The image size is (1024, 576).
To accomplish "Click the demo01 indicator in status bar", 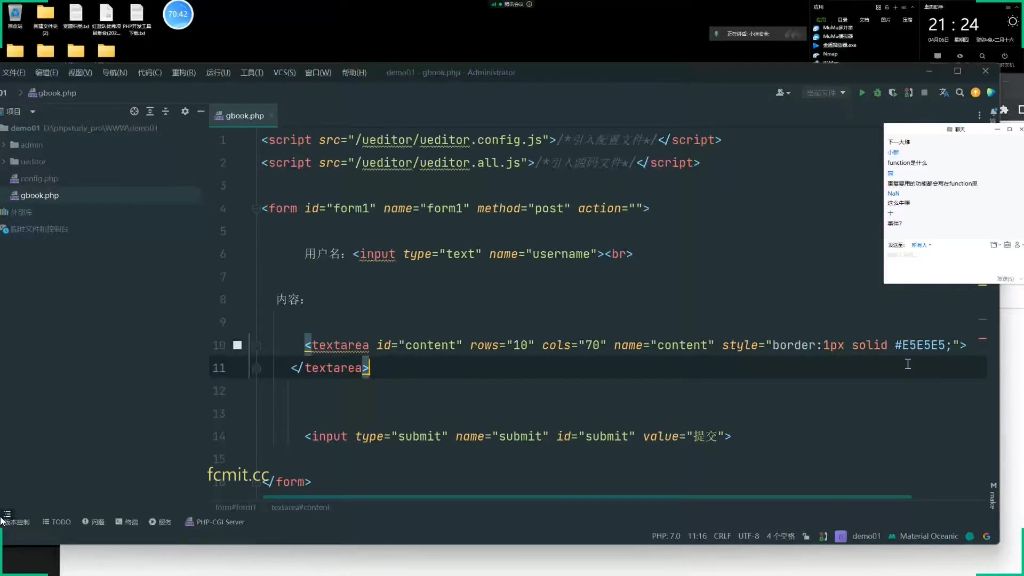I will coord(867,536).
